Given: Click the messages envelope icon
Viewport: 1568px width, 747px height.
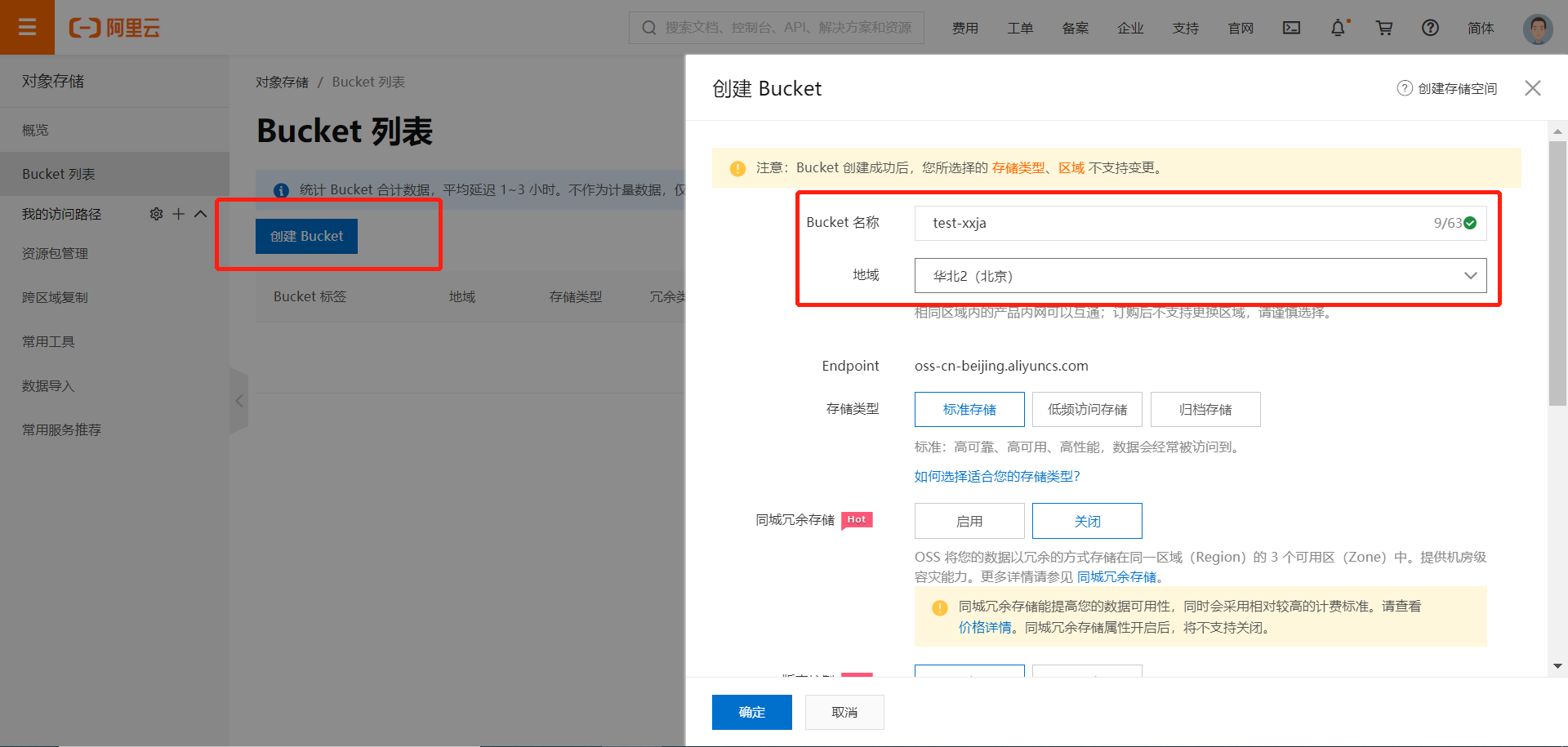Looking at the screenshot, I should [x=1291, y=27].
